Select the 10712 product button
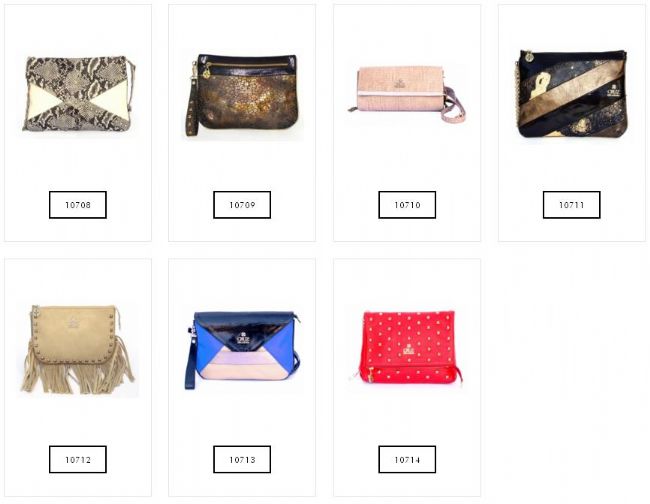 click(x=78, y=459)
